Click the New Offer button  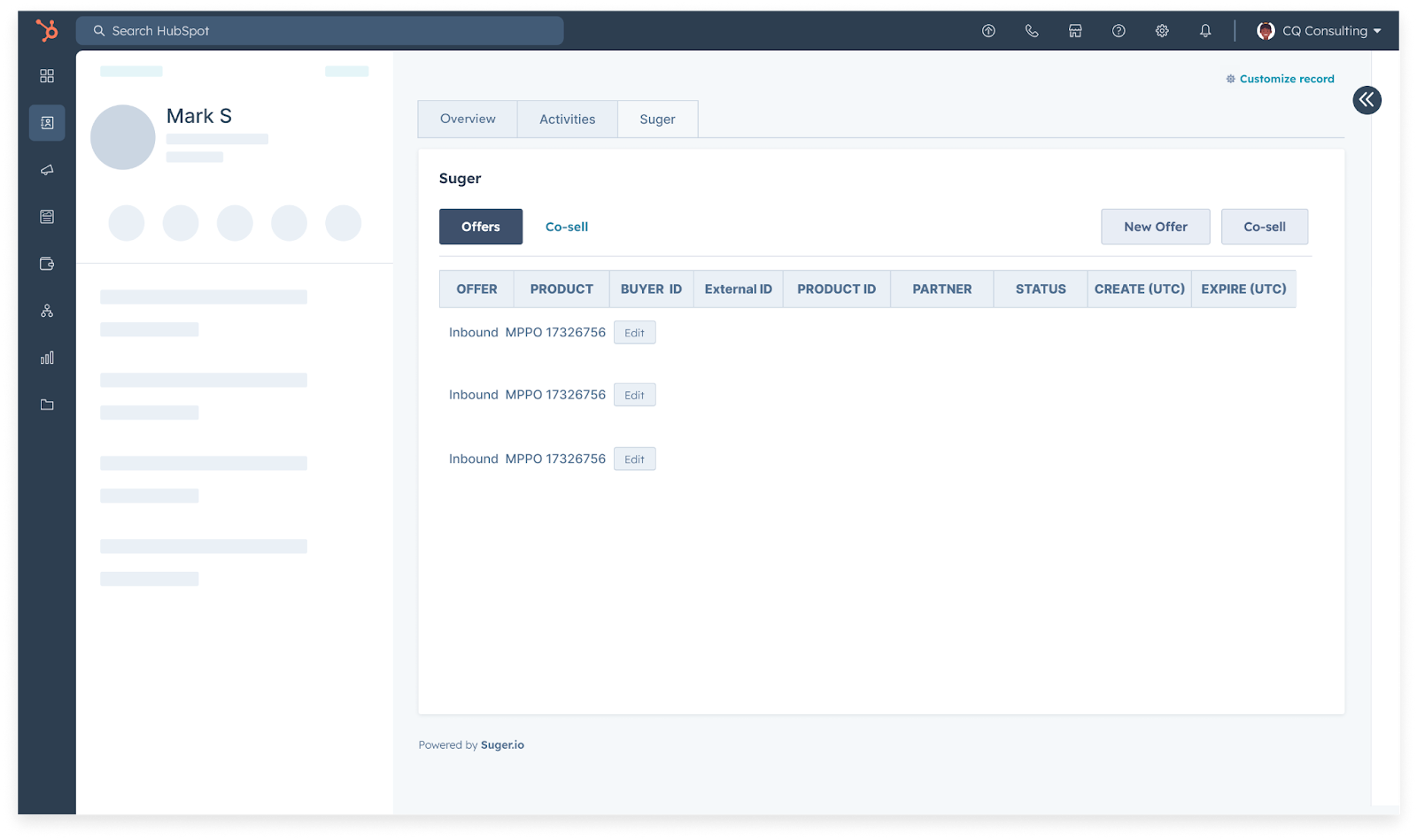(x=1155, y=227)
